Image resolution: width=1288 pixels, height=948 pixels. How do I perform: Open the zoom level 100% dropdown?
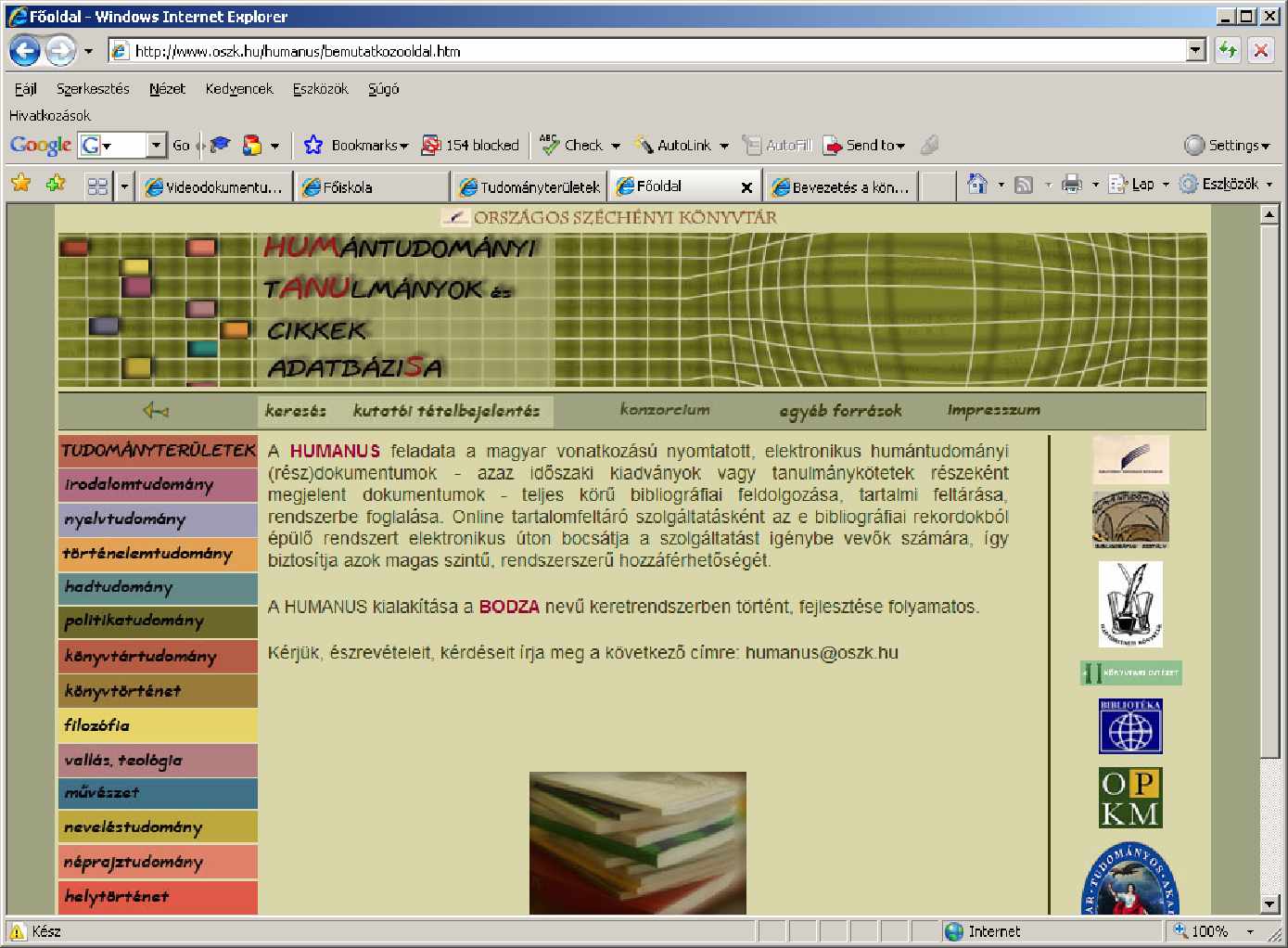tap(1250, 931)
